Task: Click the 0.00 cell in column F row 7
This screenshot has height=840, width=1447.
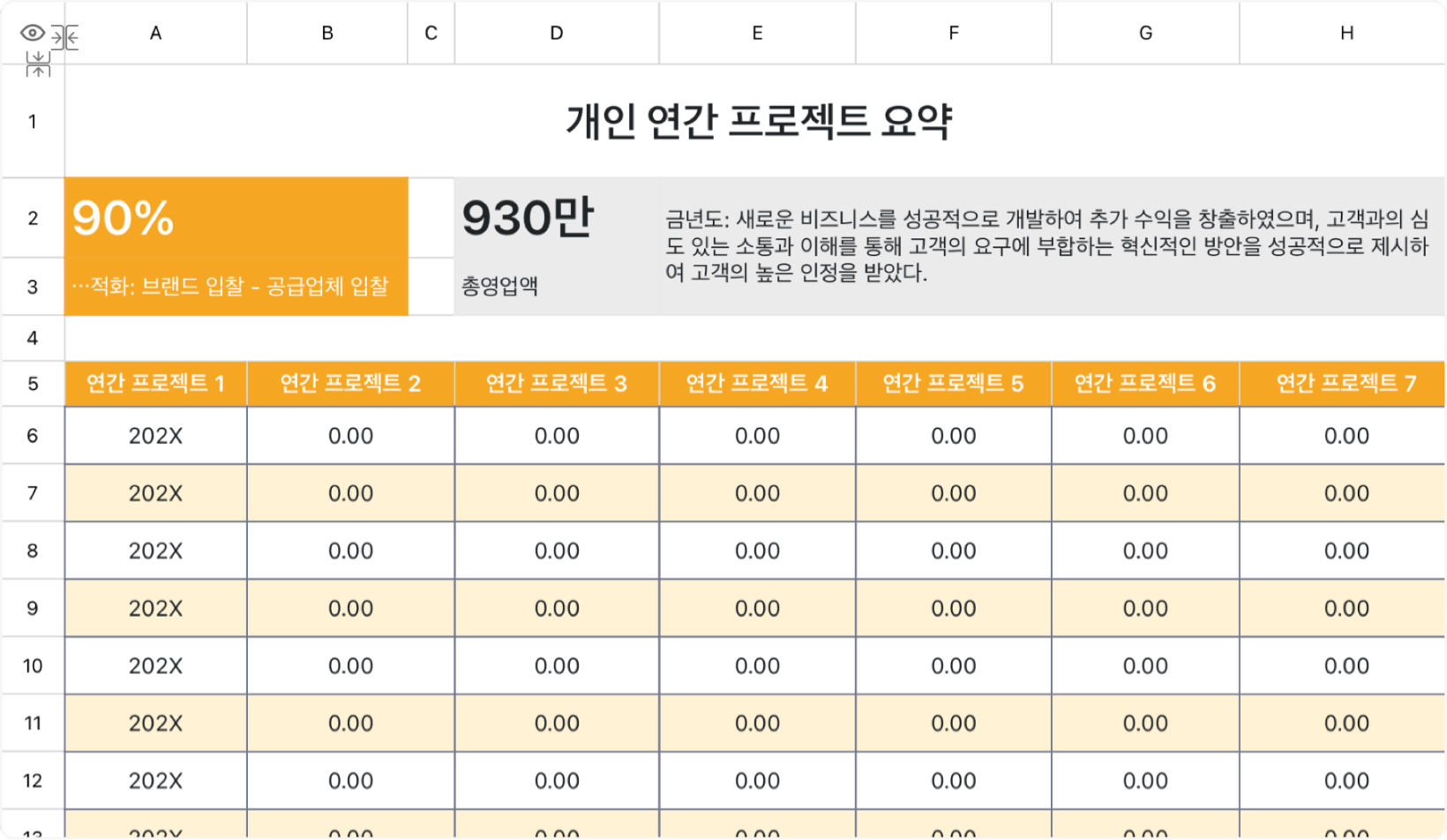Action: 953,492
